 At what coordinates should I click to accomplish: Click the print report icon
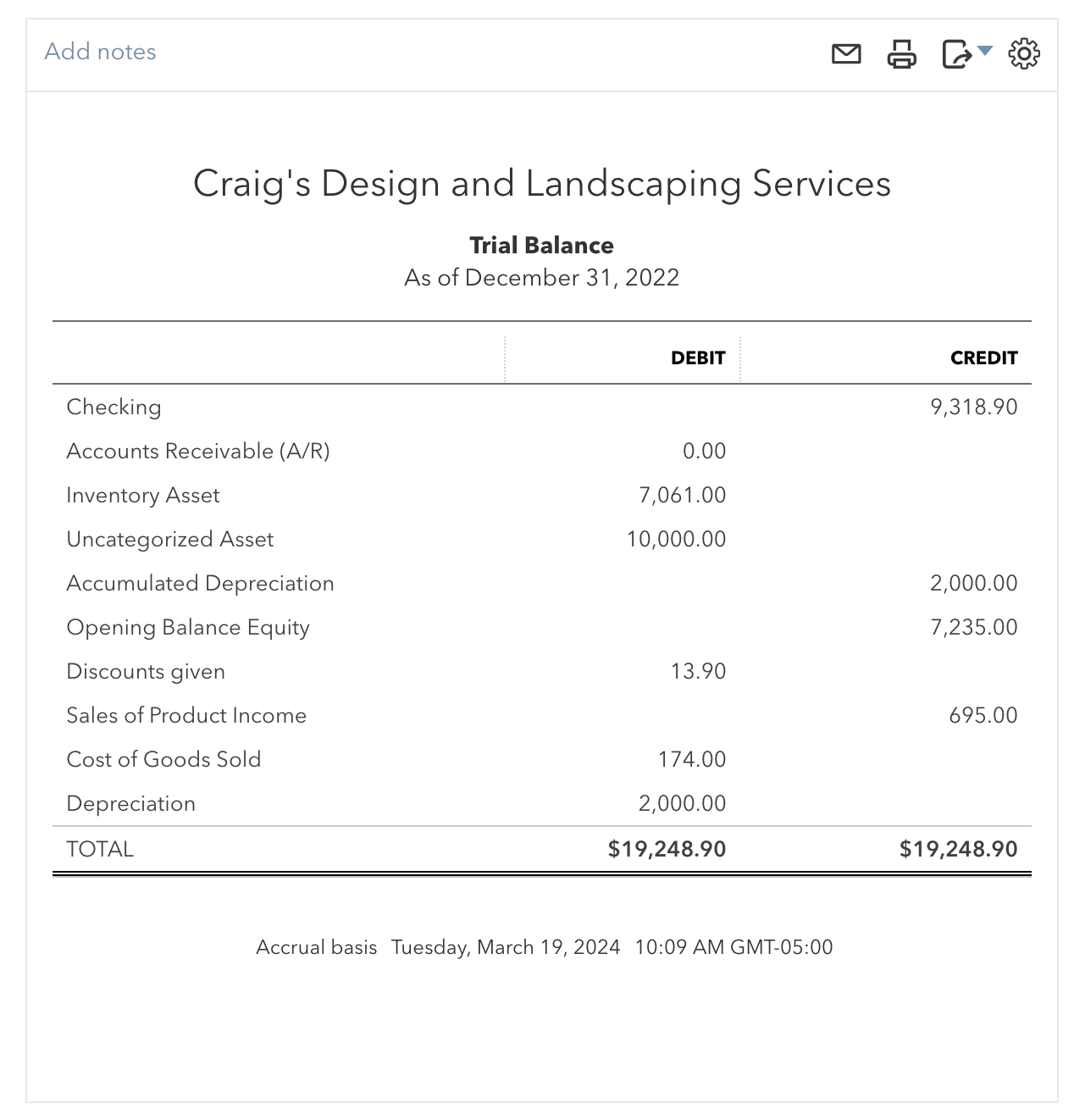coord(901,54)
